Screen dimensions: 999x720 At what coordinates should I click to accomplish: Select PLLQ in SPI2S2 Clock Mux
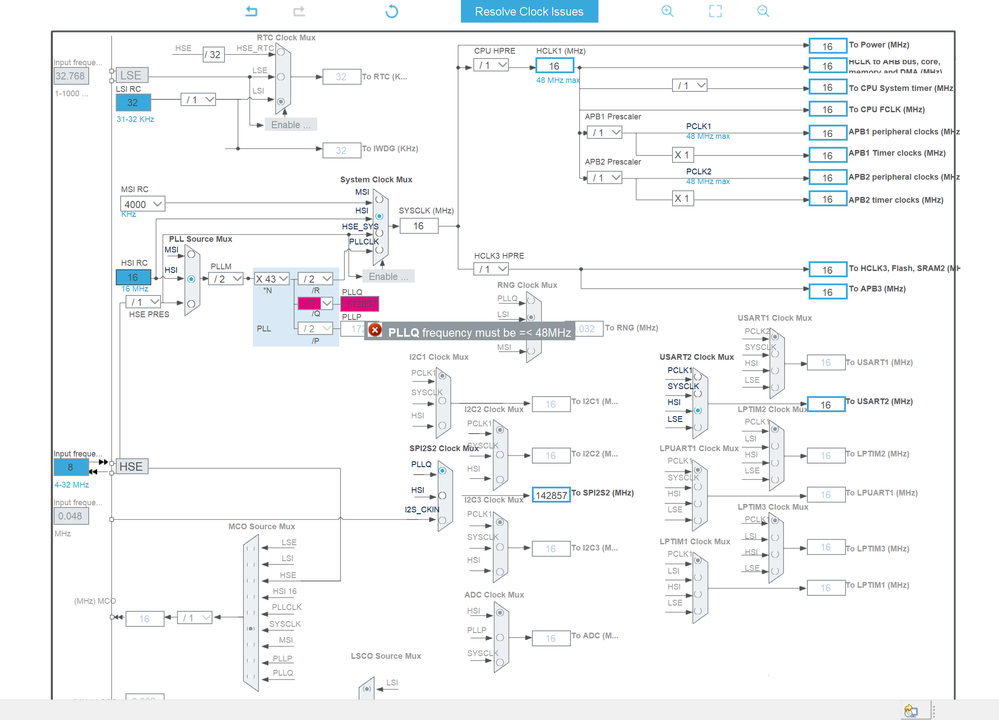442,471
